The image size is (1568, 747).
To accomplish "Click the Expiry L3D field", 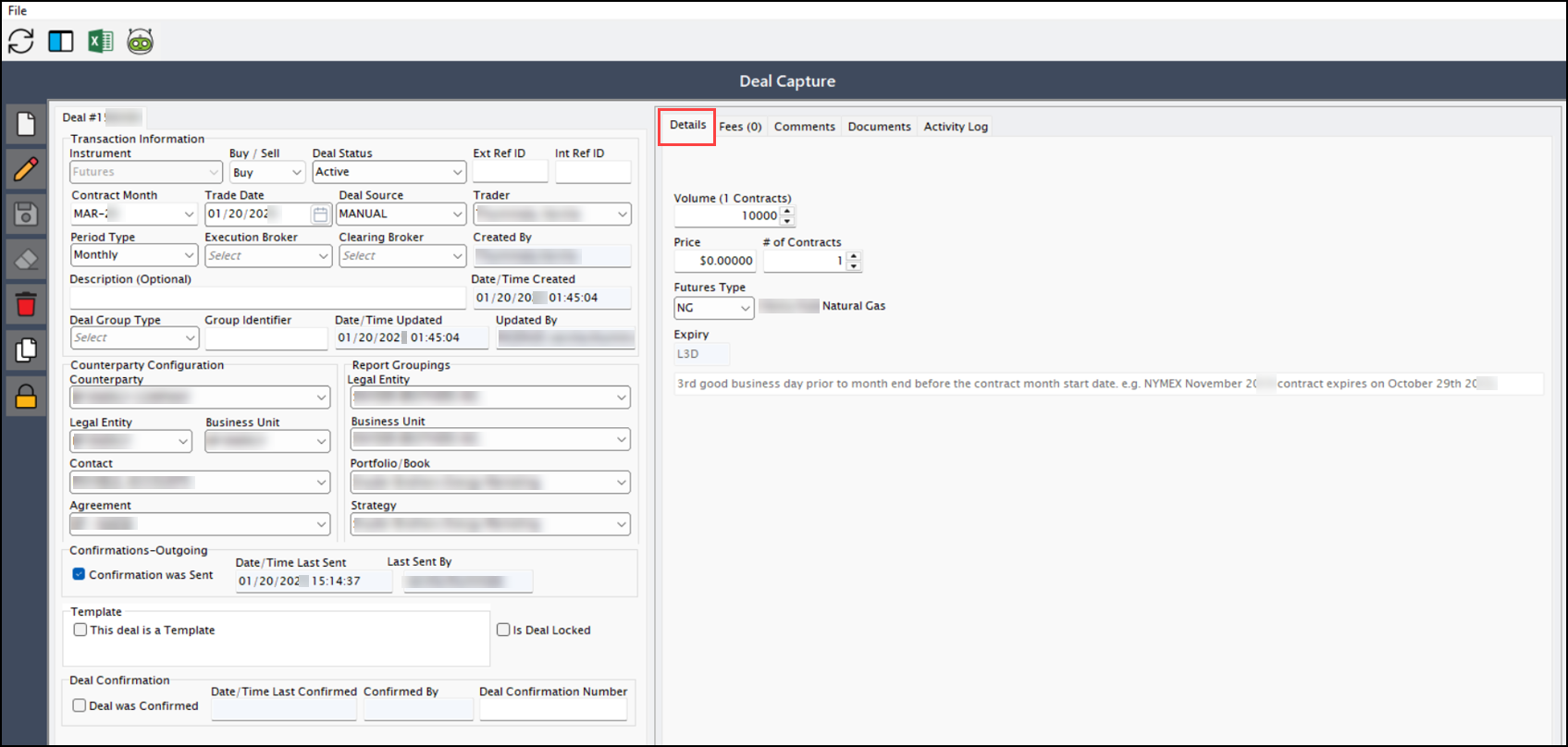I will [702, 354].
